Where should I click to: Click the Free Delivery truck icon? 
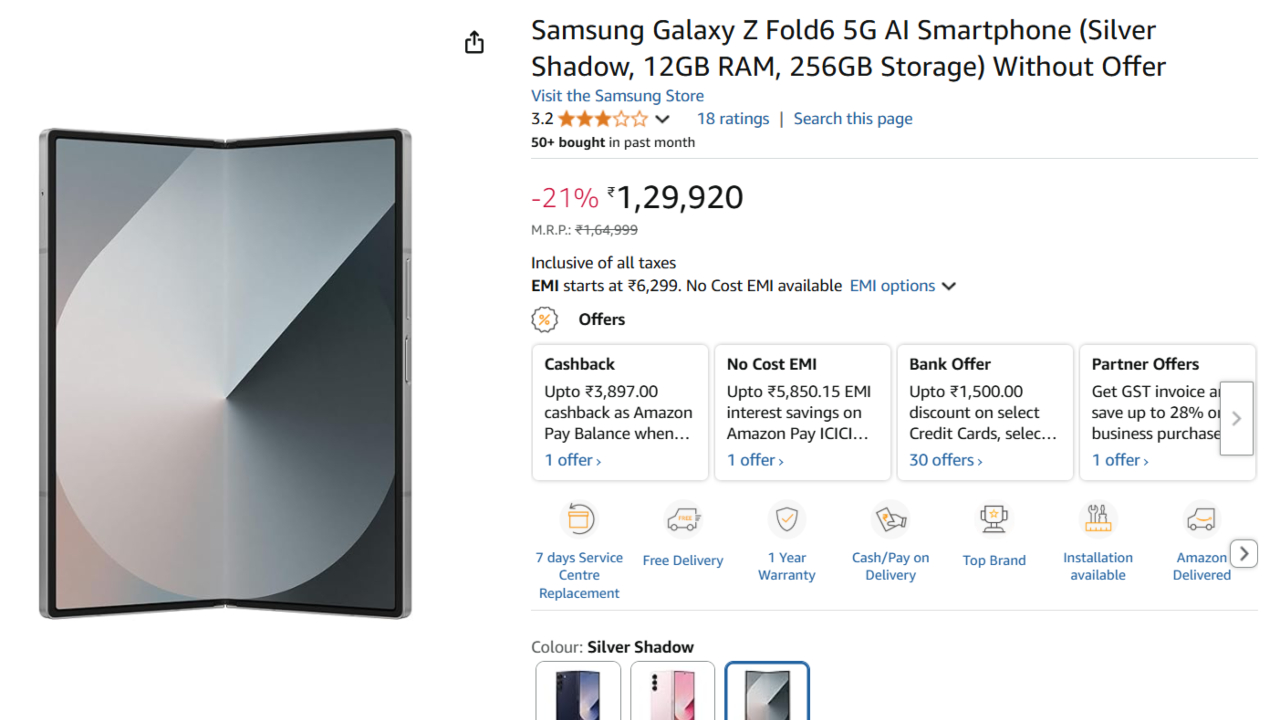[x=683, y=520]
